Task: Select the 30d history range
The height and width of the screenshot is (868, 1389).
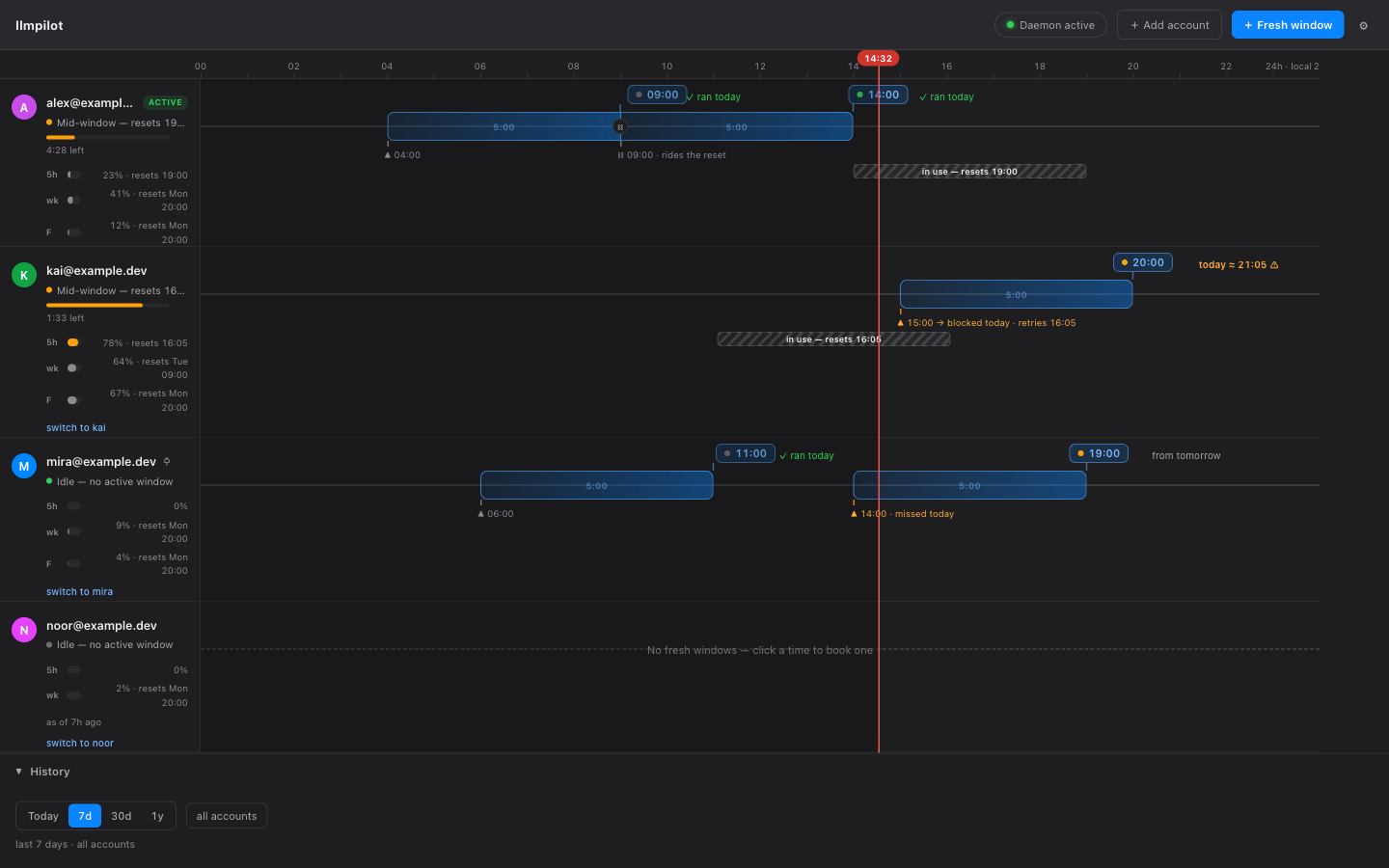Action: click(x=122, y=816)
